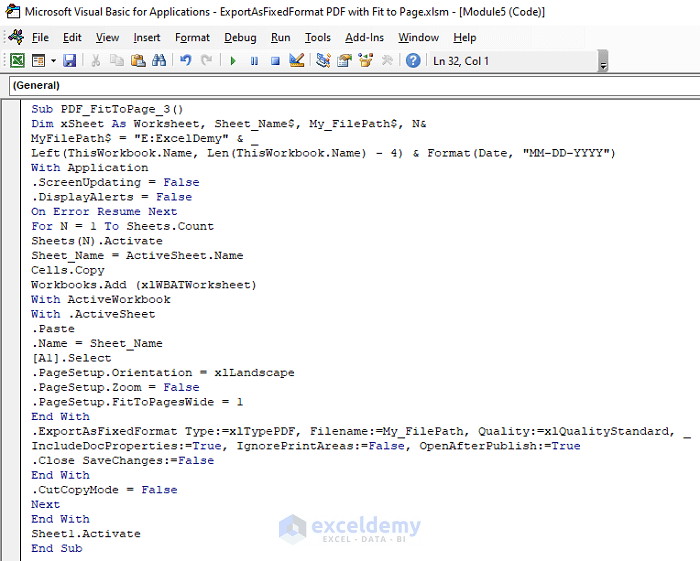The image size is (700, 561).
Task: Click the View Microsoft Excel icon
Action: point(17,60)
